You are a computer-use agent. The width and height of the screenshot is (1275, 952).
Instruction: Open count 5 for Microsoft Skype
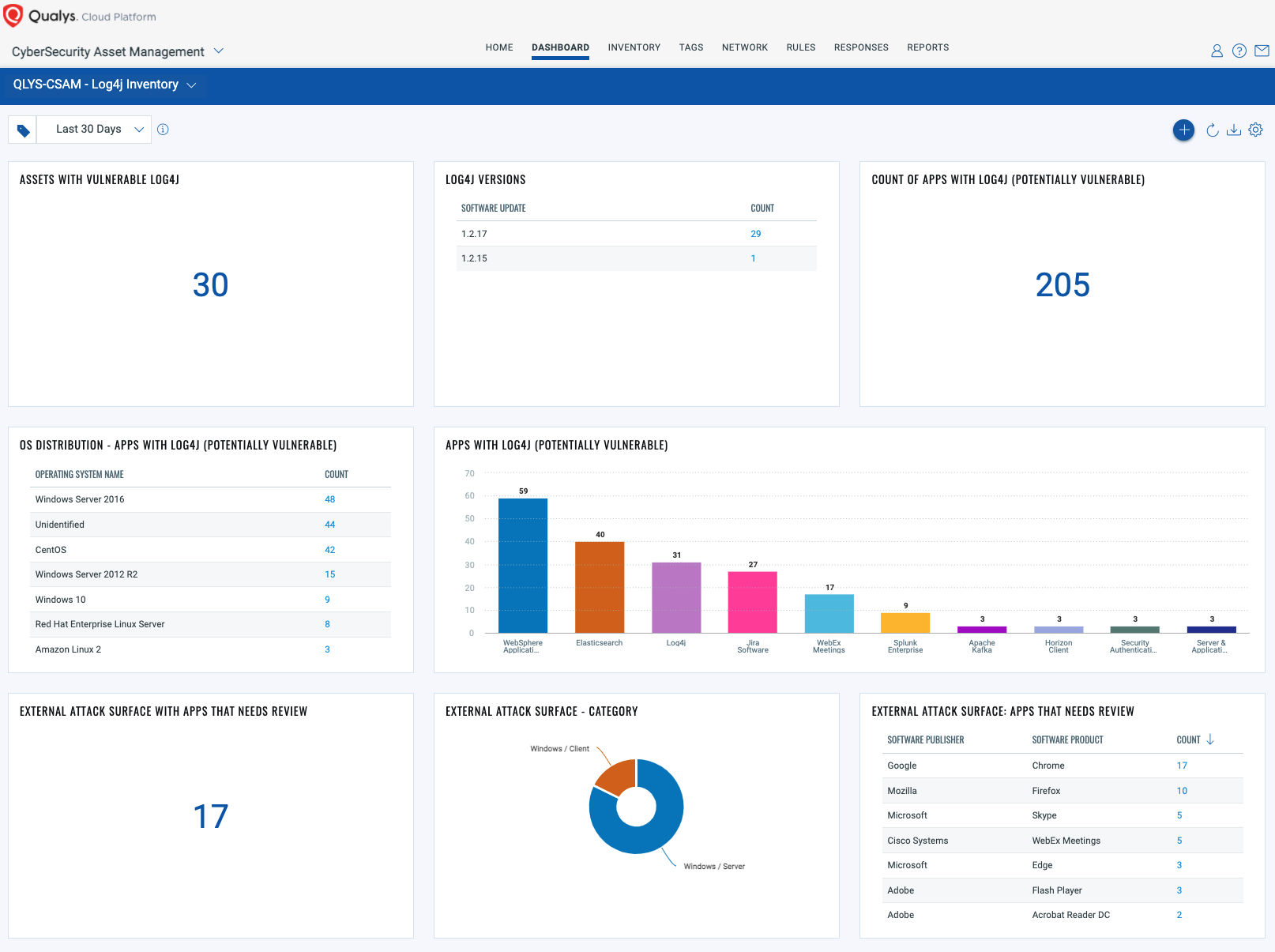pyautogui.click(x=1179, y=815)
